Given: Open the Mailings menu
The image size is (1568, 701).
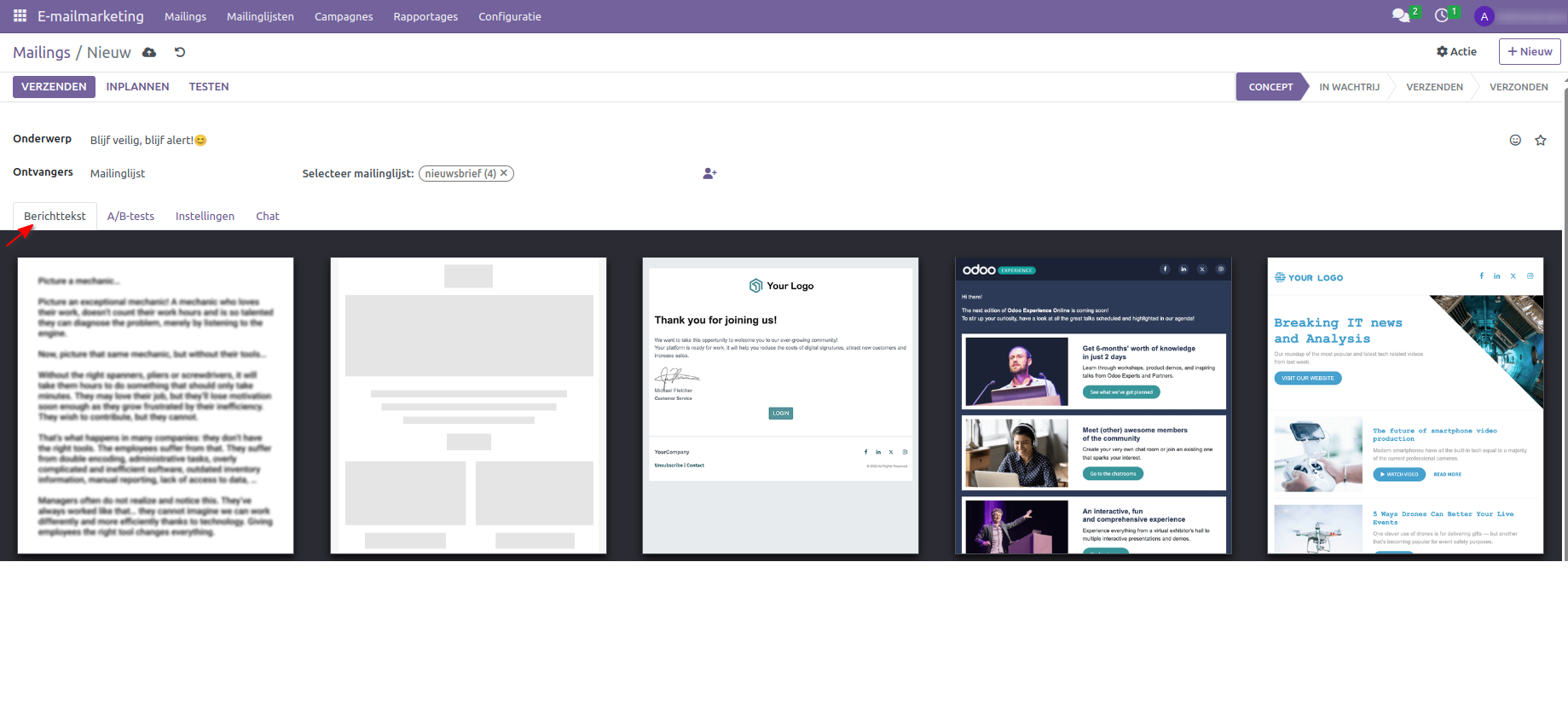Looking at the screenshot, I should (x=185, y=16).
